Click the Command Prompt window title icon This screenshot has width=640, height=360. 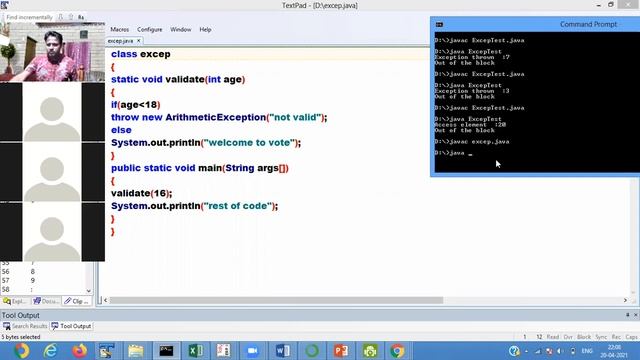pyautogui.click(x=439, y=24)
